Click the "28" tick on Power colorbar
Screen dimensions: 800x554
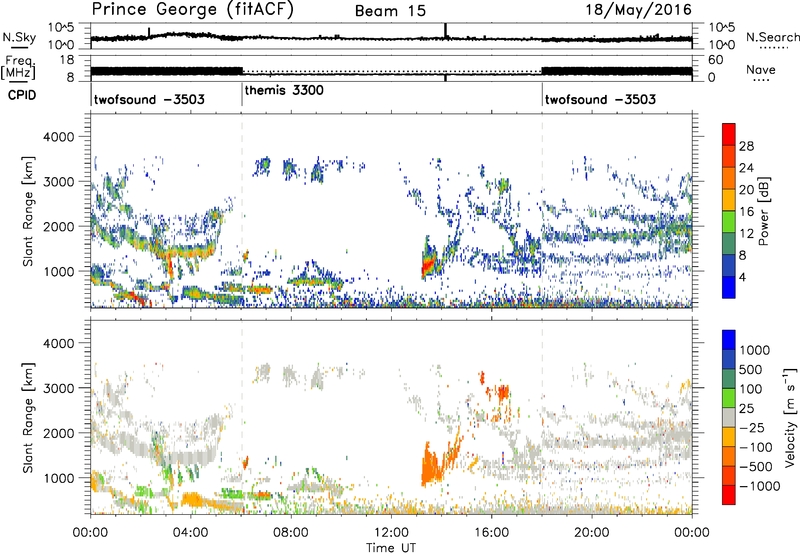[x=746, y=146]
